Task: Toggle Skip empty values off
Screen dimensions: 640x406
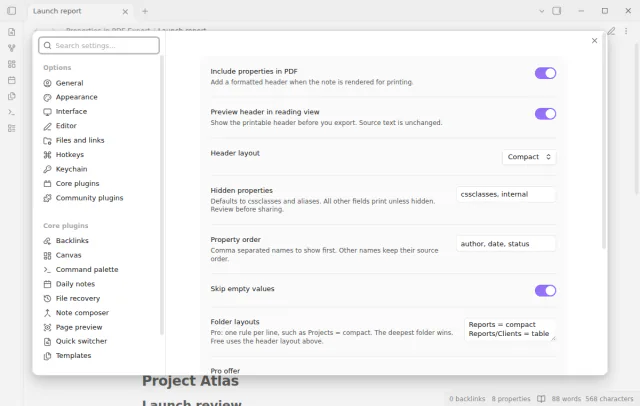Action: tap(545, 291)
